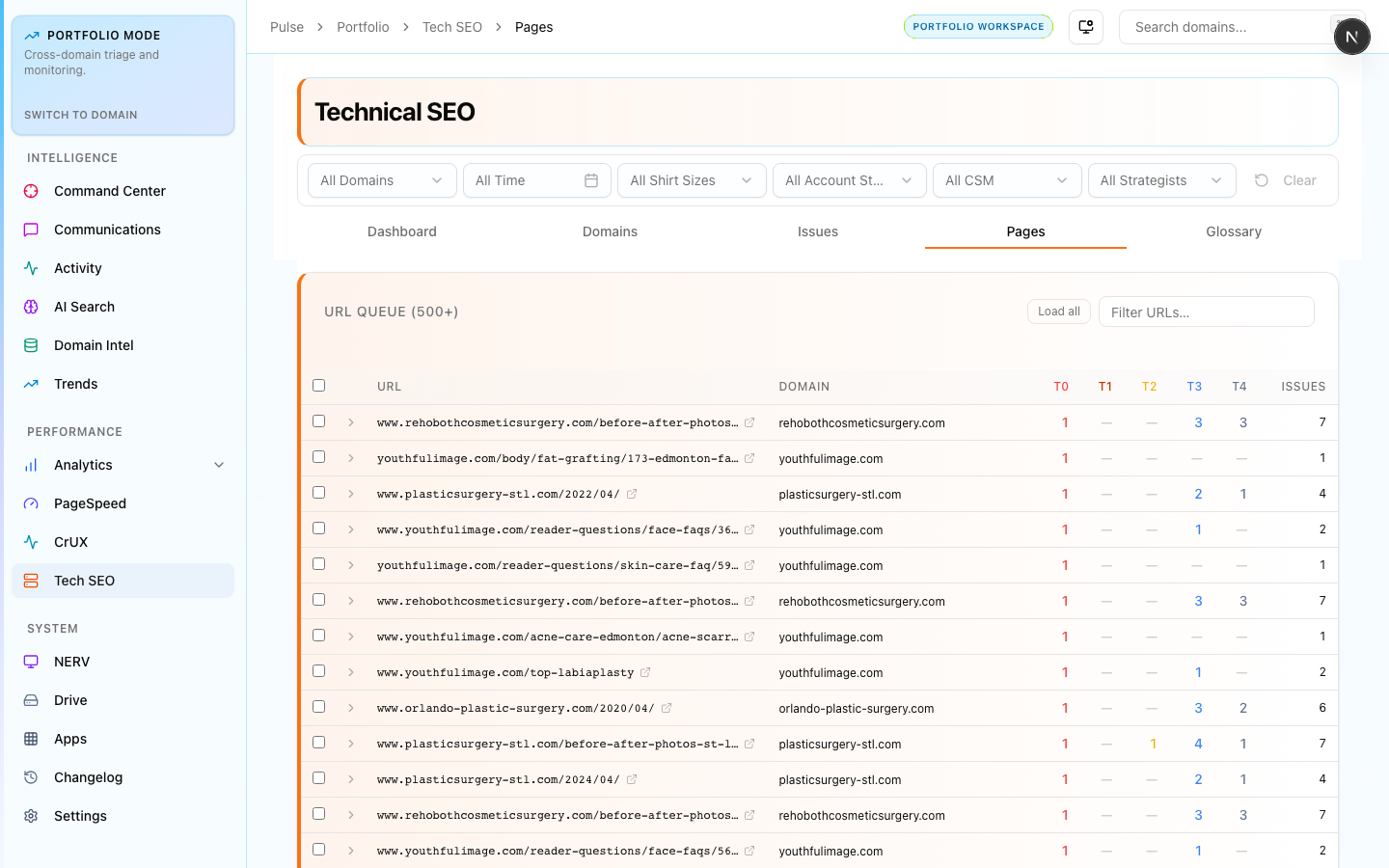Open Command Center from the sidebar
1389x868 pixels.
pyautogui.click(x=109, y=191)
